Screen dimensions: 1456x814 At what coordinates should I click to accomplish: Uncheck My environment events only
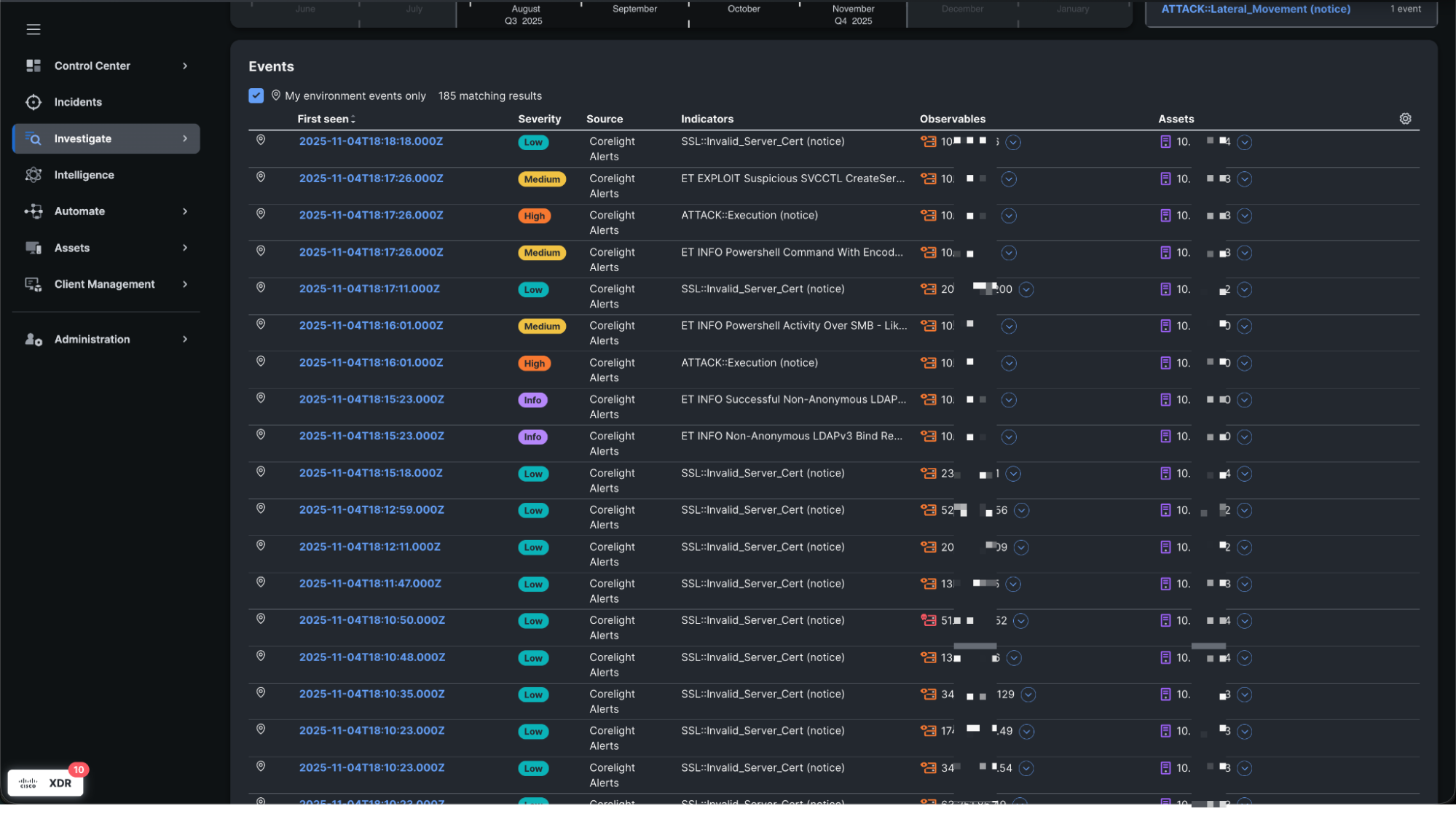click(x=256, y=95)
